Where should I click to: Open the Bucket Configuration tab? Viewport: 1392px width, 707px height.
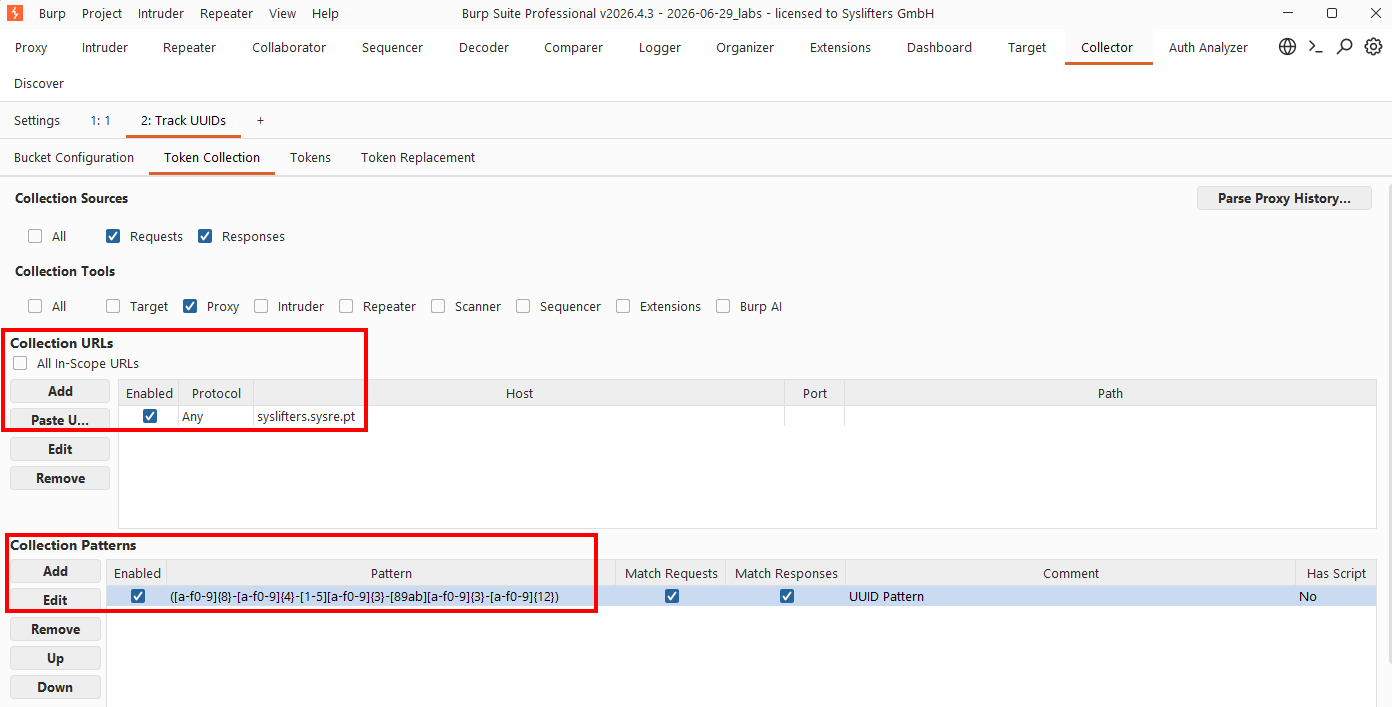pos(74,157)
